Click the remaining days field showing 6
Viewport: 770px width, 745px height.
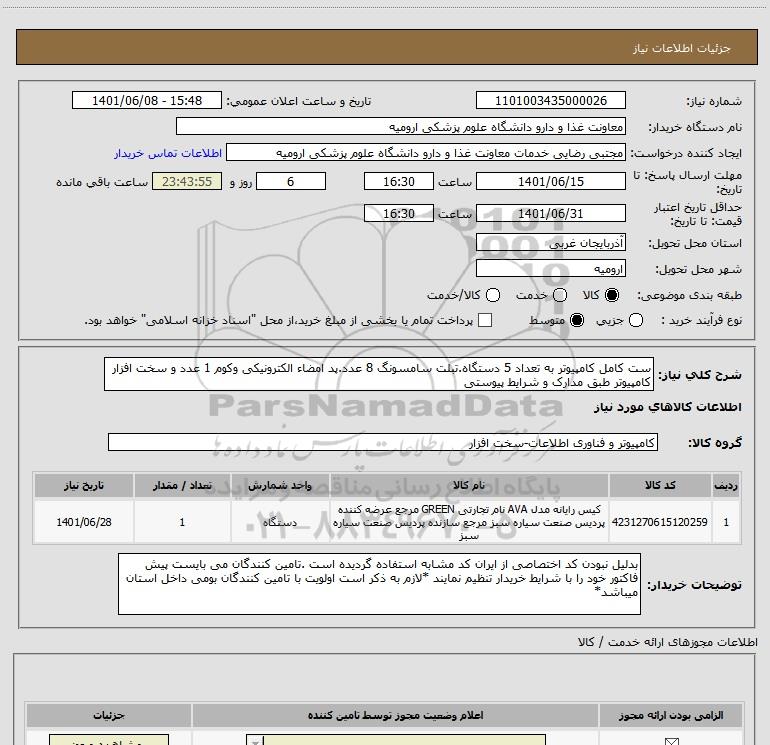pyautogui.click(x=291, y=181)
